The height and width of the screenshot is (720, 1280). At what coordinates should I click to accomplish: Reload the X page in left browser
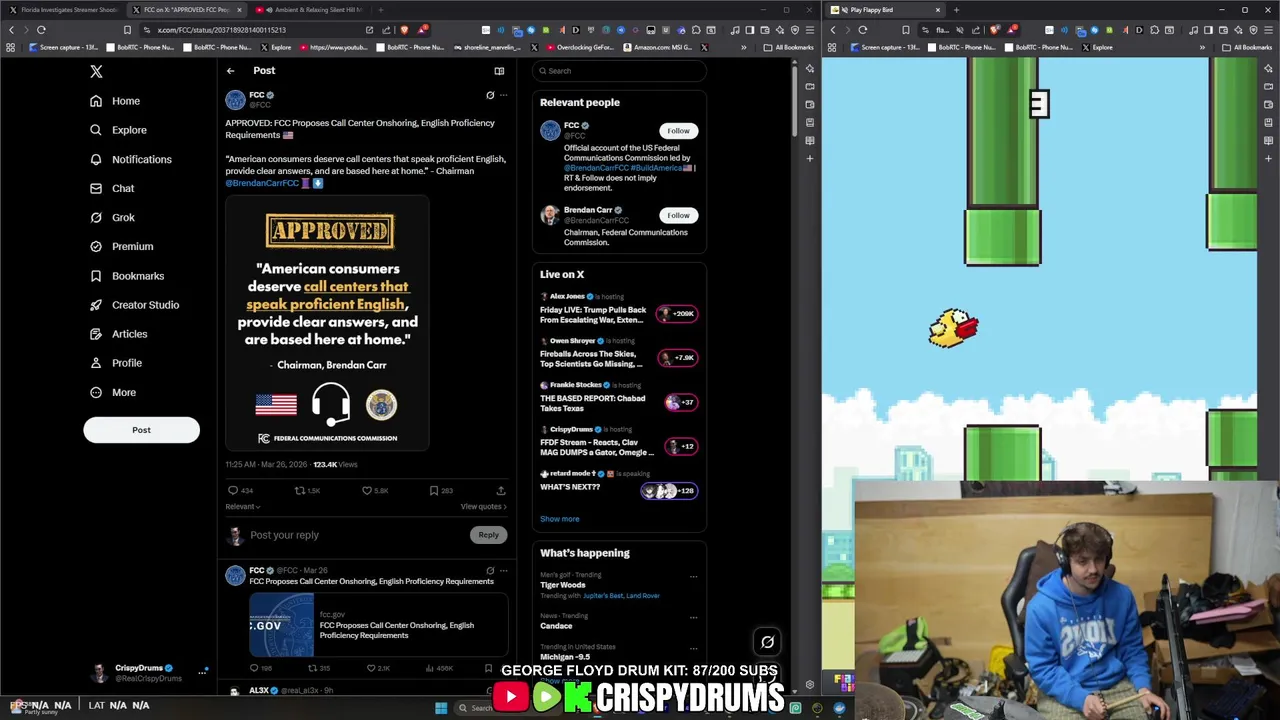point(41,30)
